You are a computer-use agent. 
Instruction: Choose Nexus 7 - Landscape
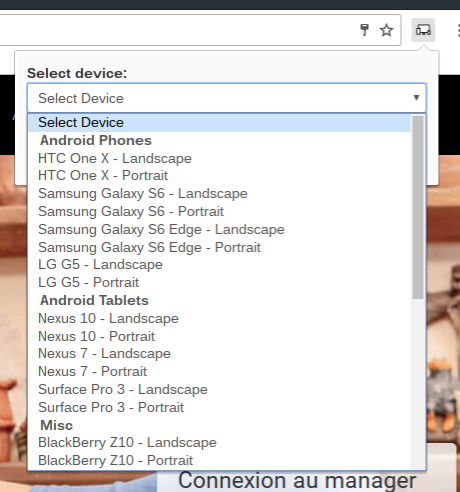point(219,354)
